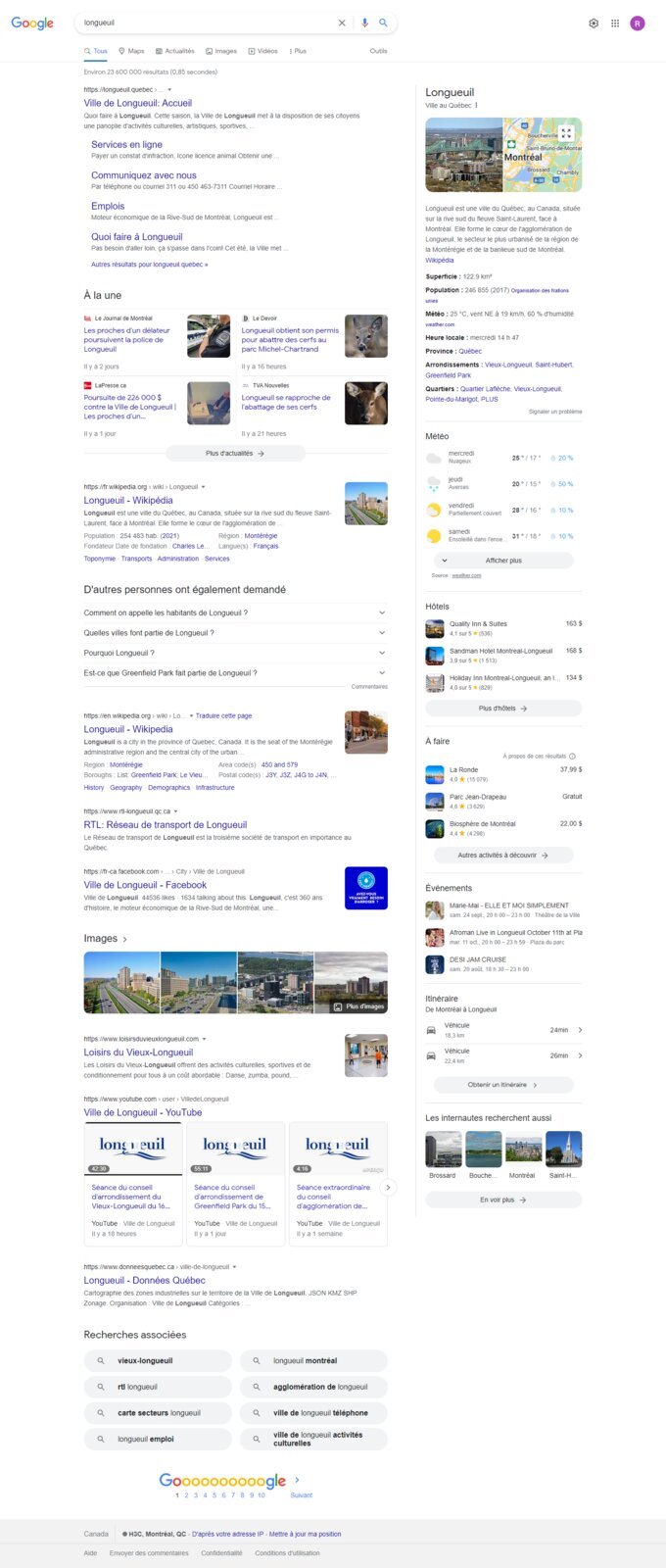Viewport: 666px width, 1568px height.
Task: Click 'rtl longueuil' related search
Action: [x=158, y=1387]
